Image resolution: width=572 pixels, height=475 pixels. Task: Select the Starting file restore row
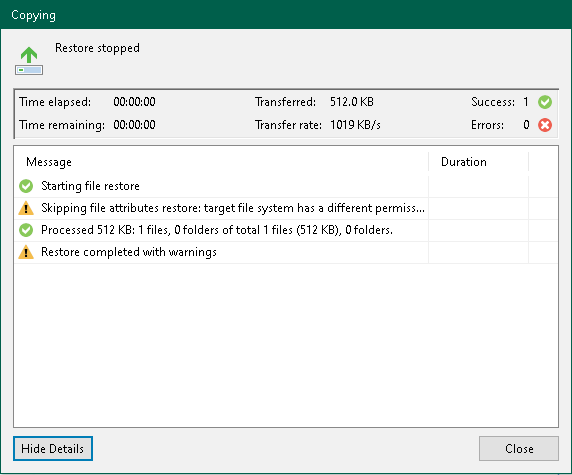click(286, 186)
